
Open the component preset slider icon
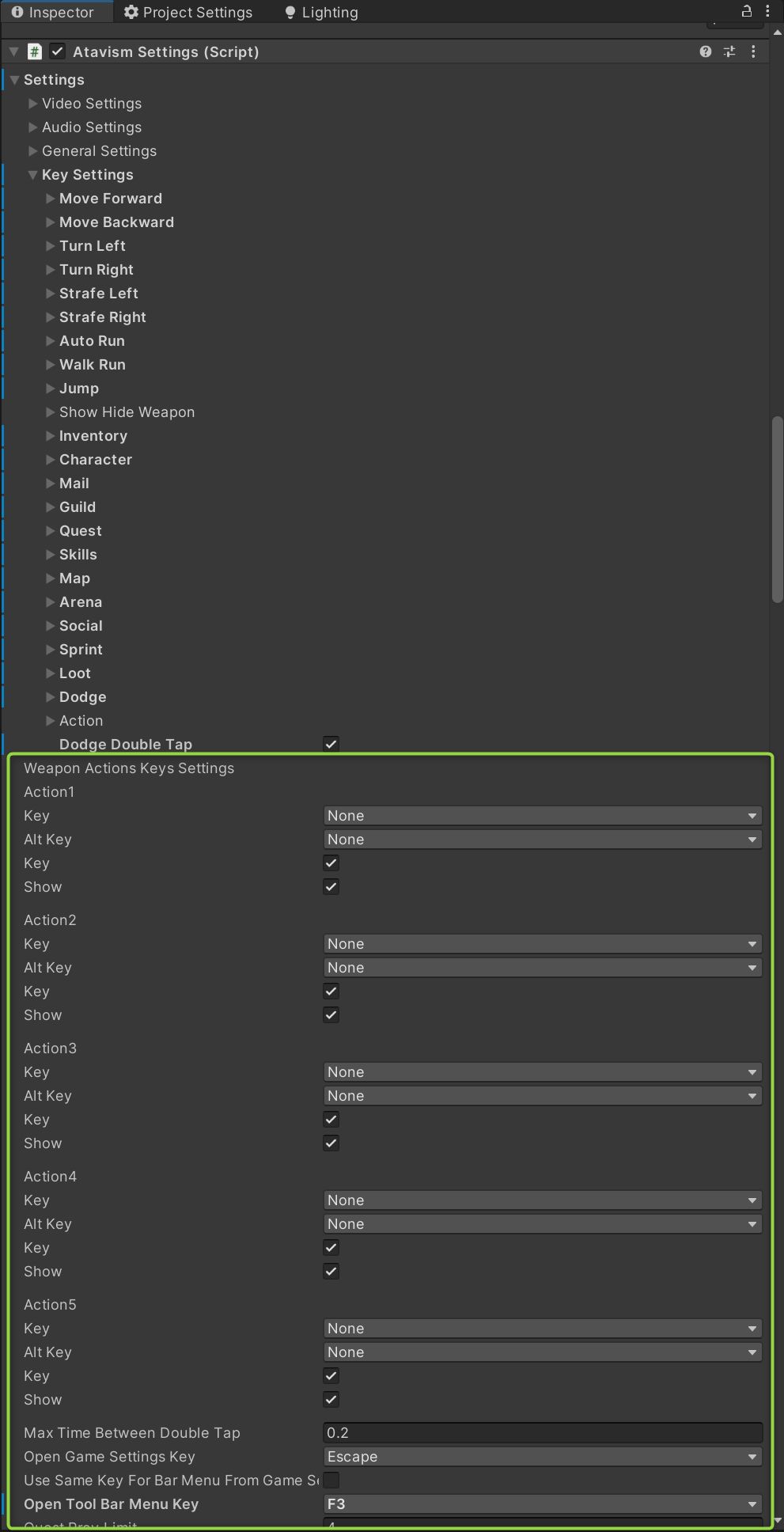click(x=729, y=51)
